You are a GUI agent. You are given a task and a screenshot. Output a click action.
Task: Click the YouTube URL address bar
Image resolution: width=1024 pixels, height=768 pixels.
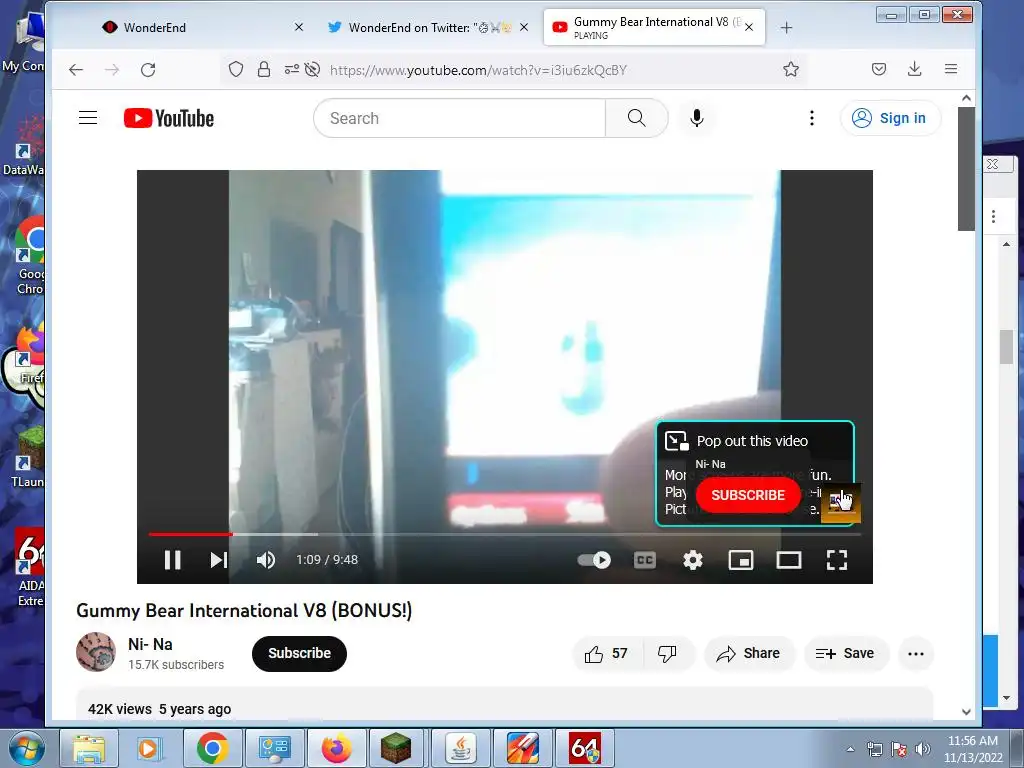(x=513, y=70)
